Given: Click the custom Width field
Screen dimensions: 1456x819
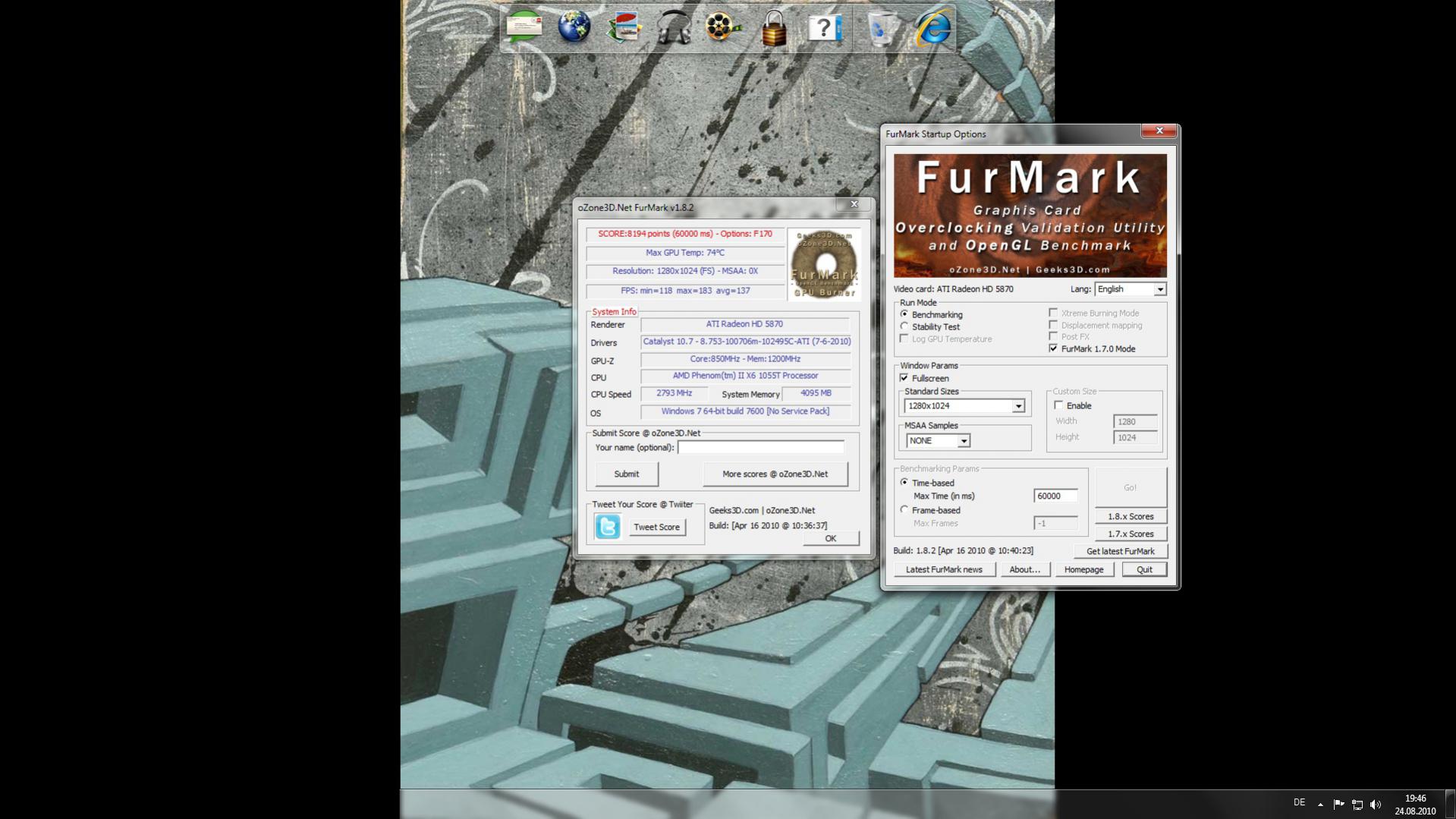Looking at the screenshot, I should pyautogui.click(x=1135, y=421).
